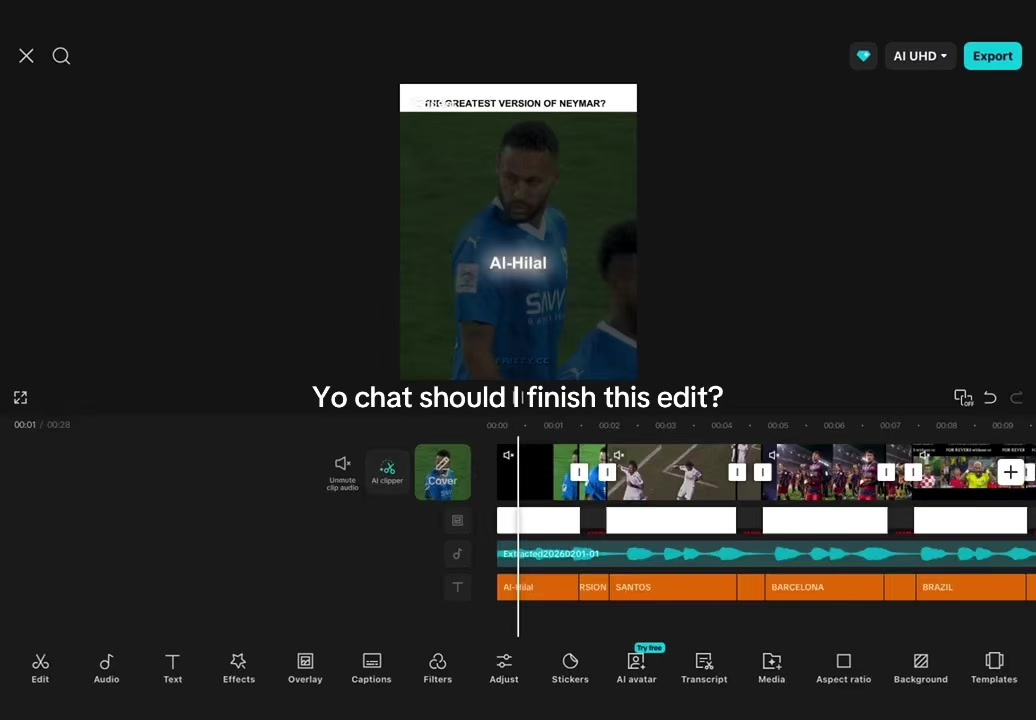Add a new clip with the plus button

pos(1010,472)
